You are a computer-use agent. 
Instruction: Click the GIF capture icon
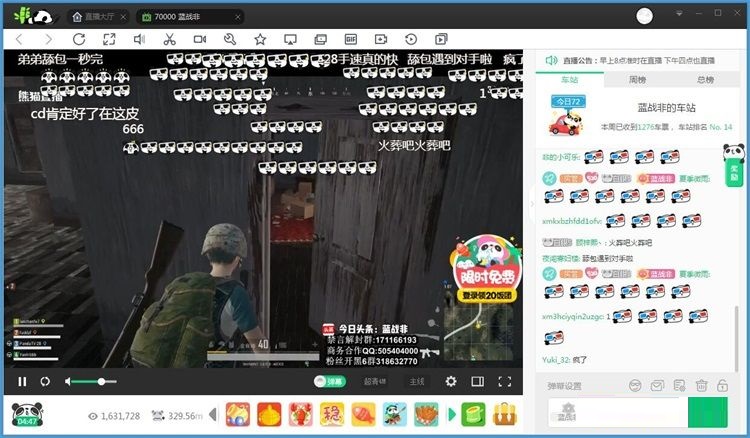[351, 39]
